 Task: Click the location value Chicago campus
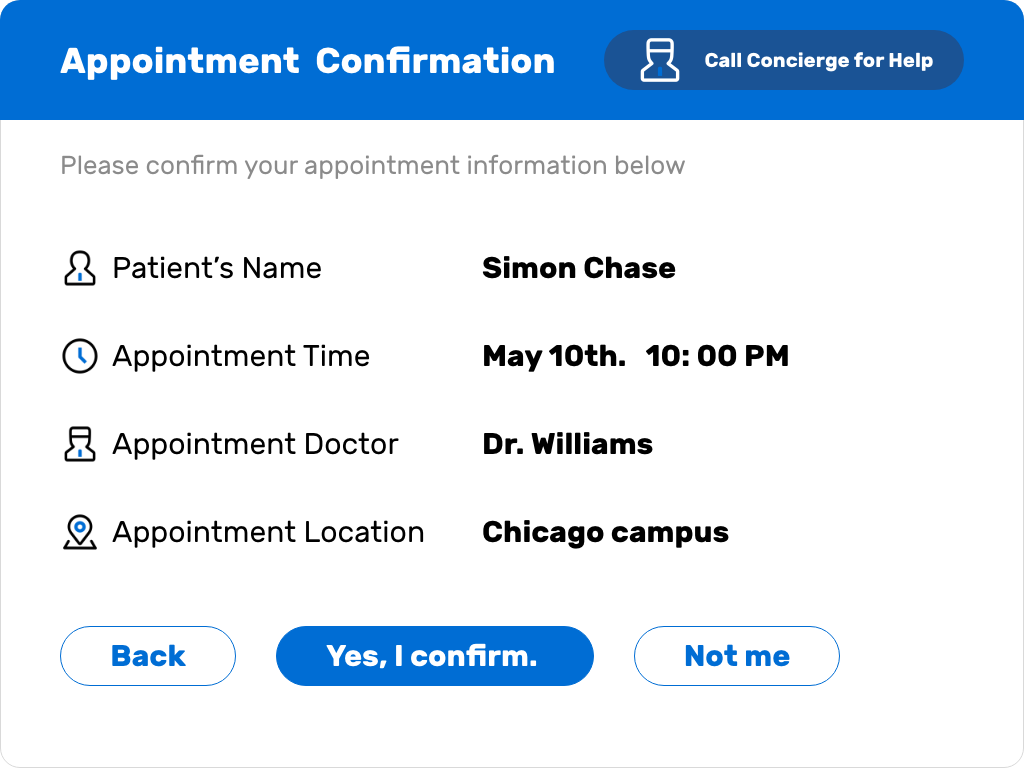(x=605, y=532)
